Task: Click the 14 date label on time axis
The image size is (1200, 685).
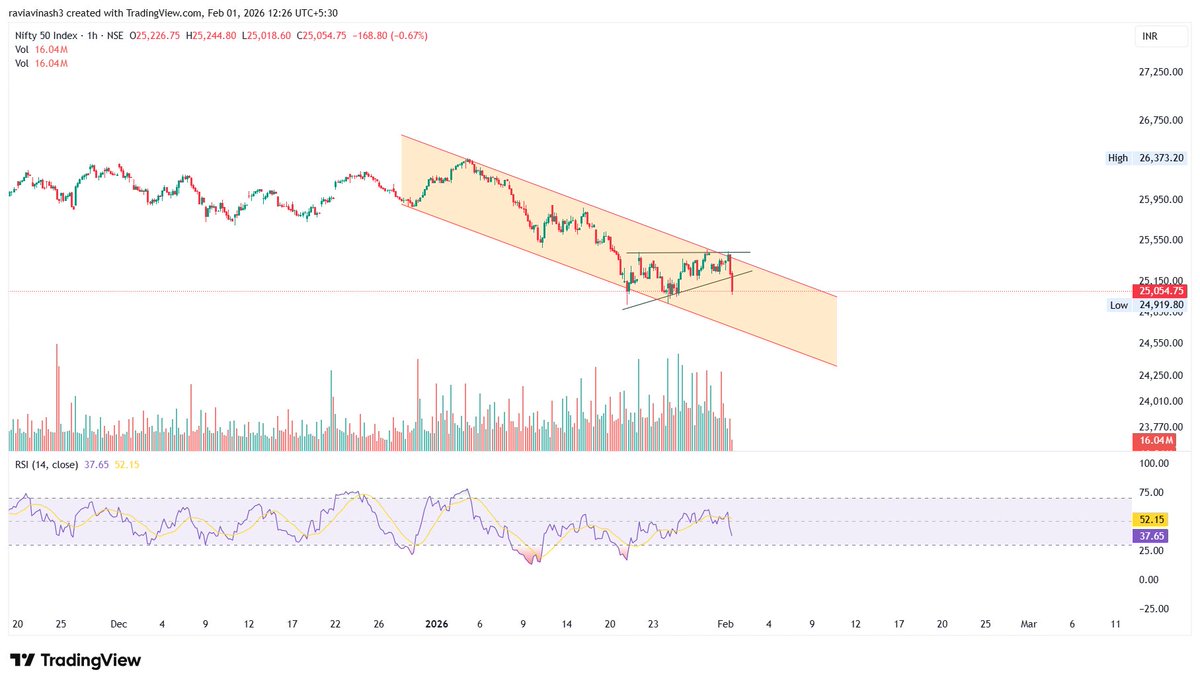Action: coord(566,624)
